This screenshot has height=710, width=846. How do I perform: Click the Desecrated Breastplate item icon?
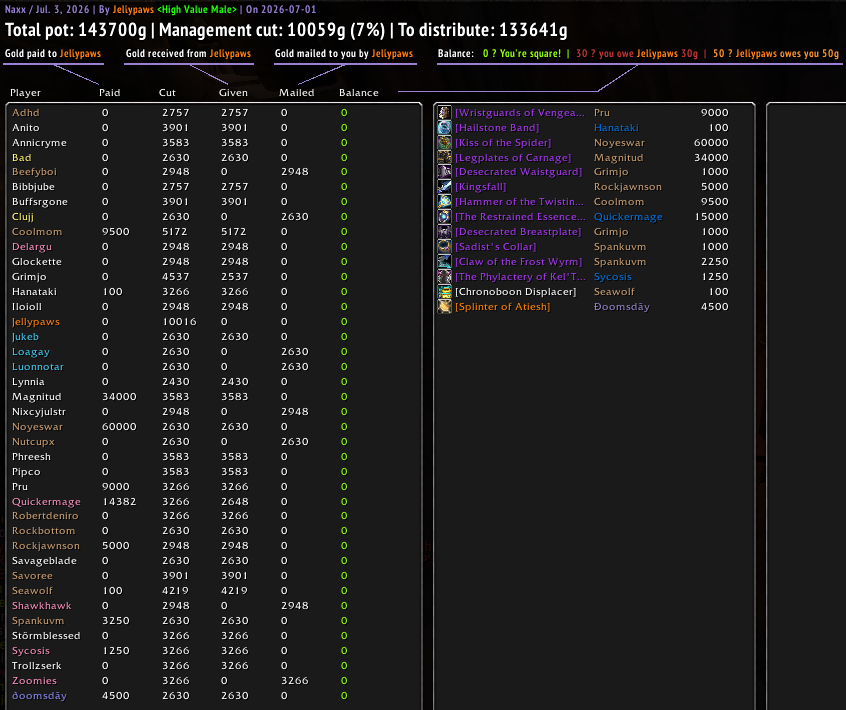pyautogui.click(x=444, y=232)
